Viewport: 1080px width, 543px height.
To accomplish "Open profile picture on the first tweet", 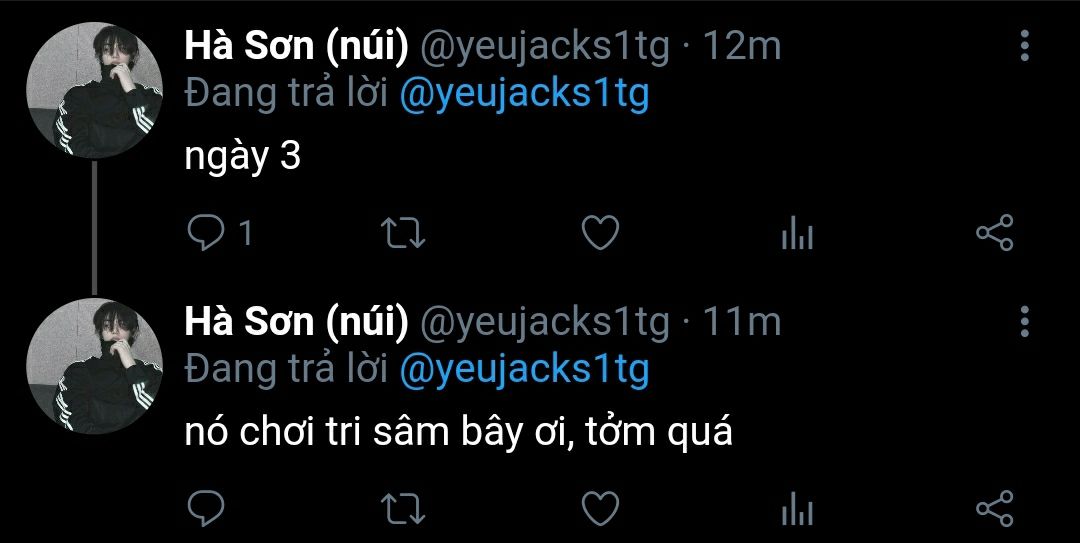I will (95, 89).
